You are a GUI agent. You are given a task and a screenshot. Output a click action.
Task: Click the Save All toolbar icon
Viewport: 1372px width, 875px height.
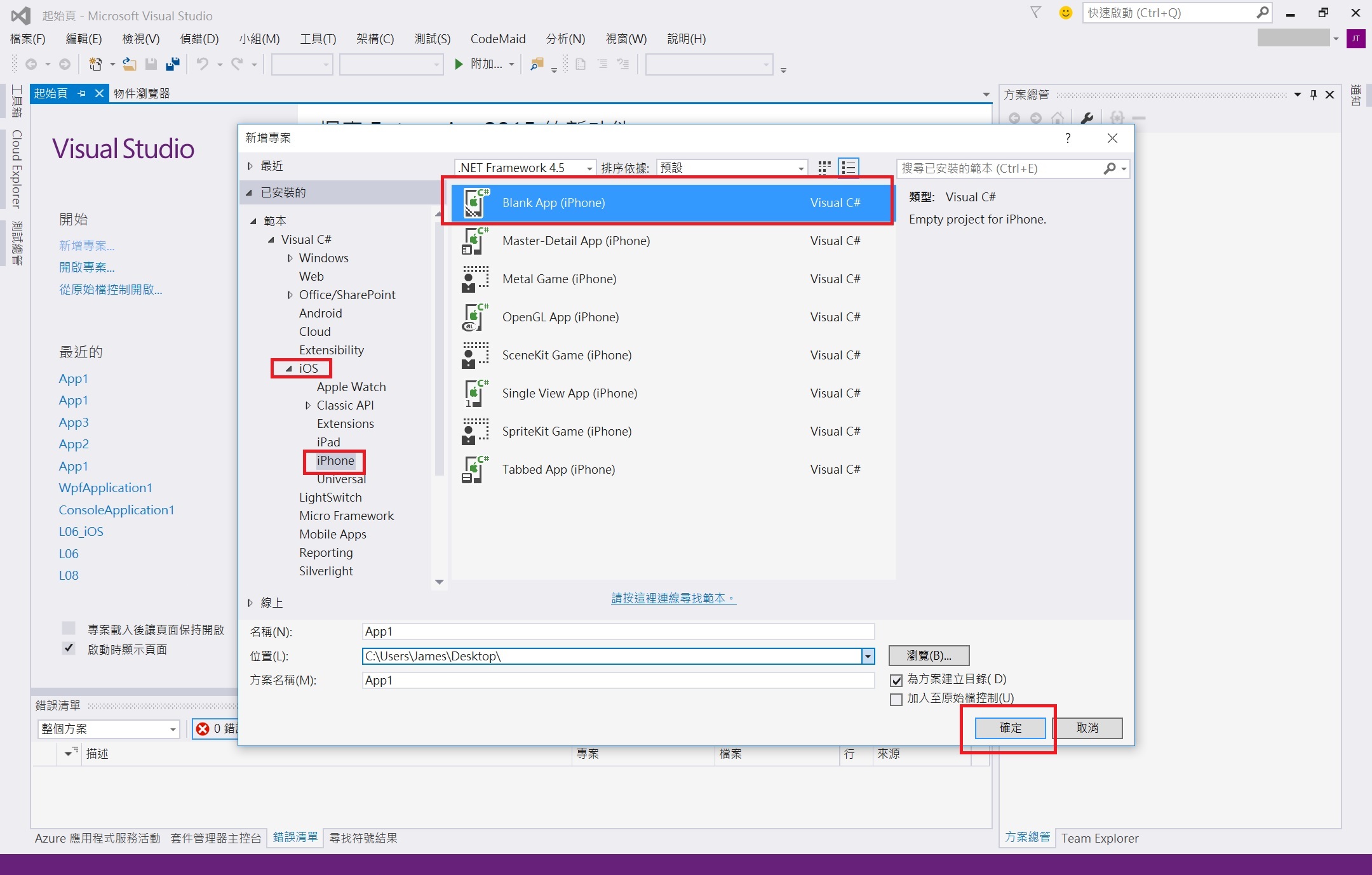pyautogui.click(x=172, y=63)
